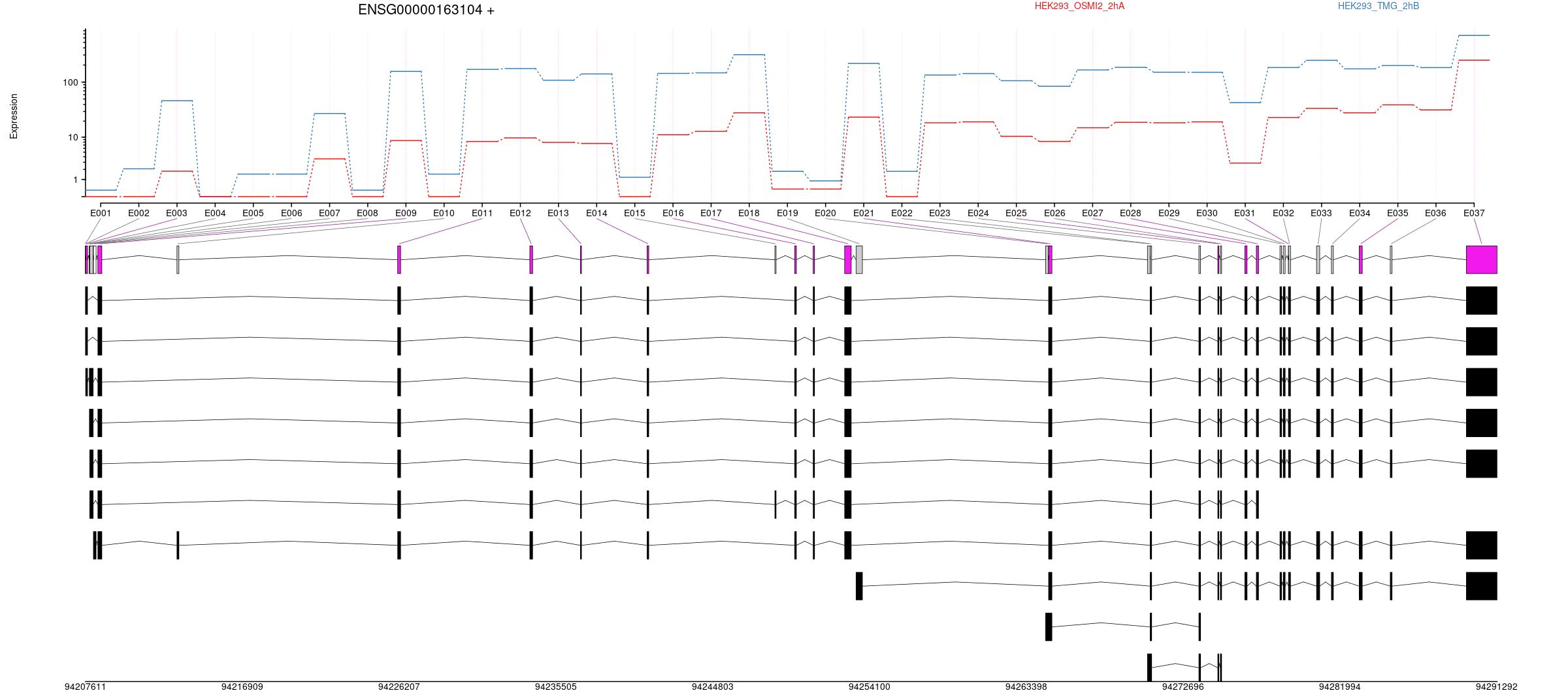
Task: Click genomic coordinate 94291292
Action: pos(1496,687)
